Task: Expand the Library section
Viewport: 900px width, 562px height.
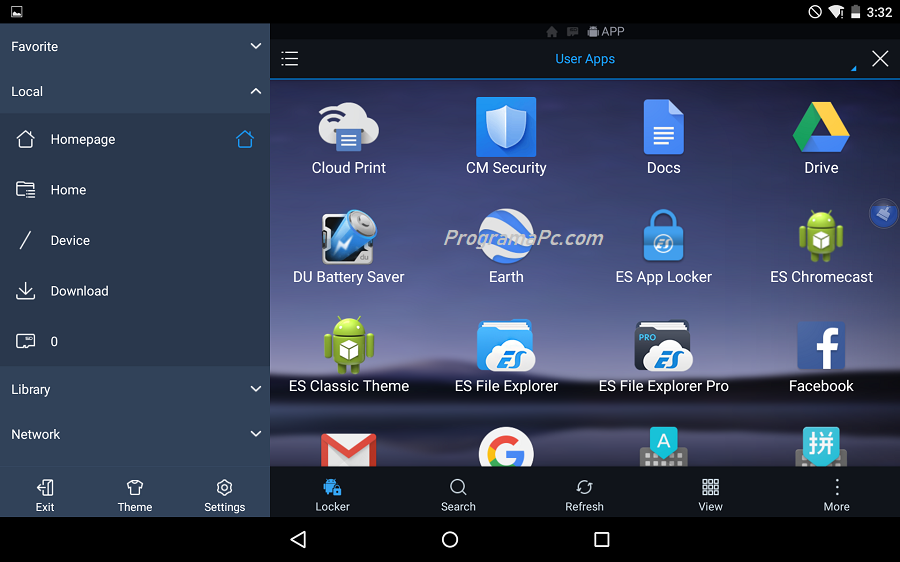Action: (x=256, y=390)
